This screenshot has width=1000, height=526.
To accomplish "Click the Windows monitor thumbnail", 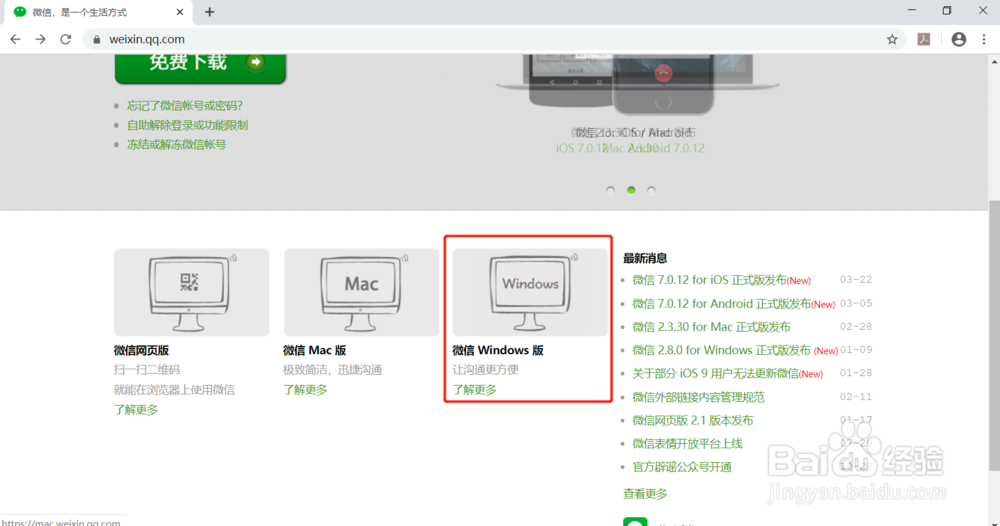I will (530, 292).
